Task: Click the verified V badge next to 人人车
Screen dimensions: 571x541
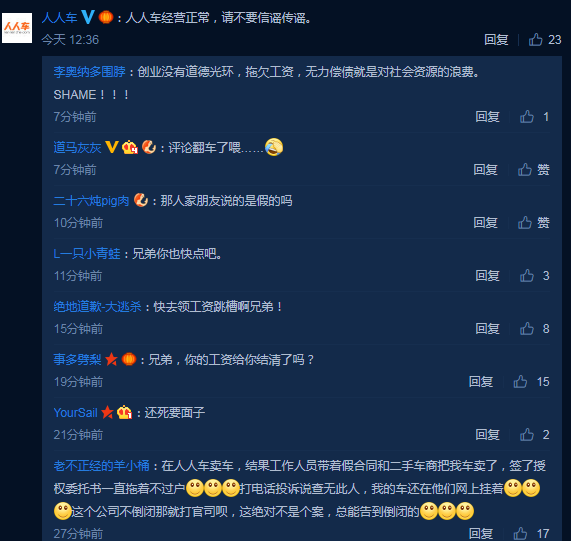Action: point(88,17)
